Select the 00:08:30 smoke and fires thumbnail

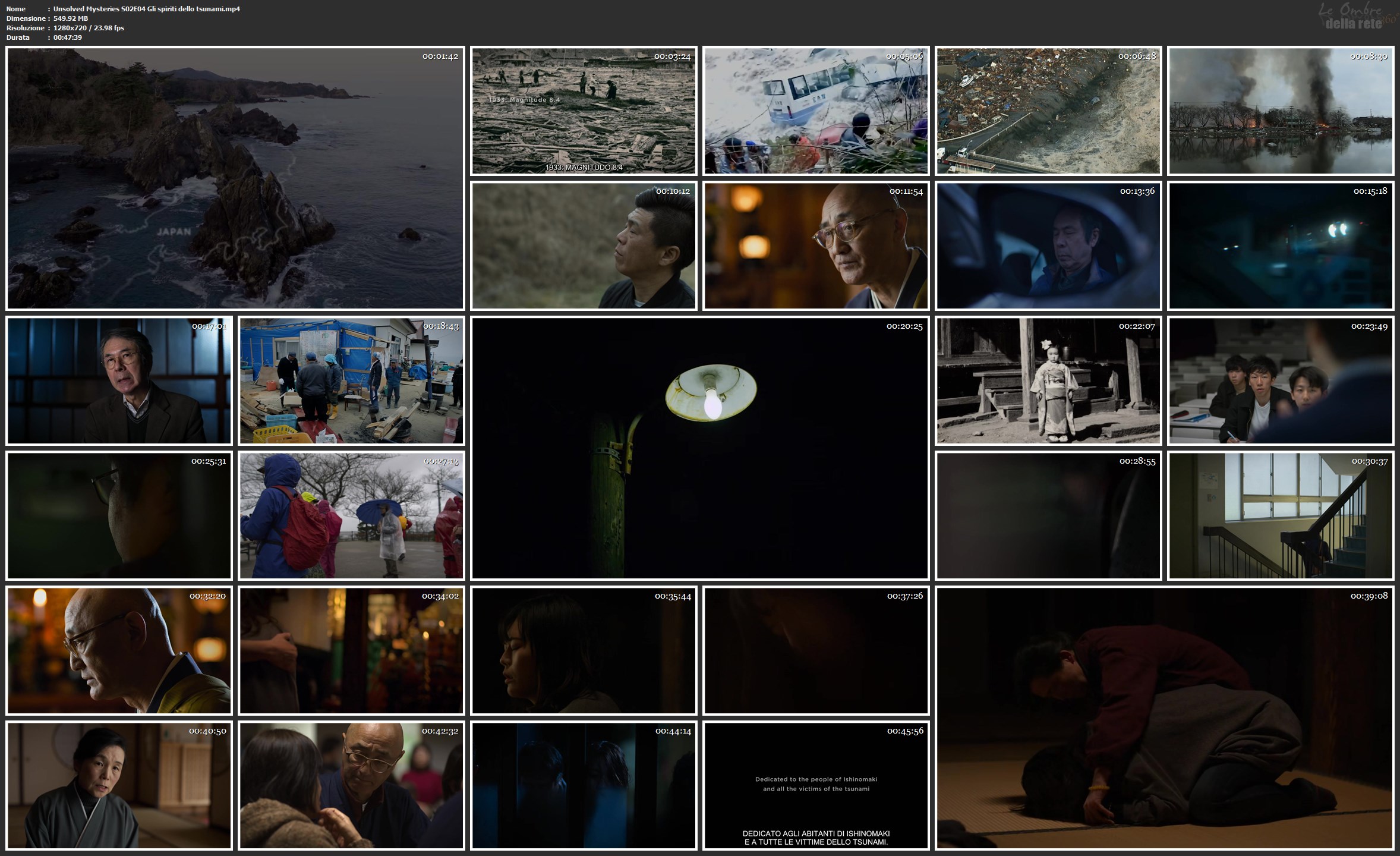(1281, 111)
